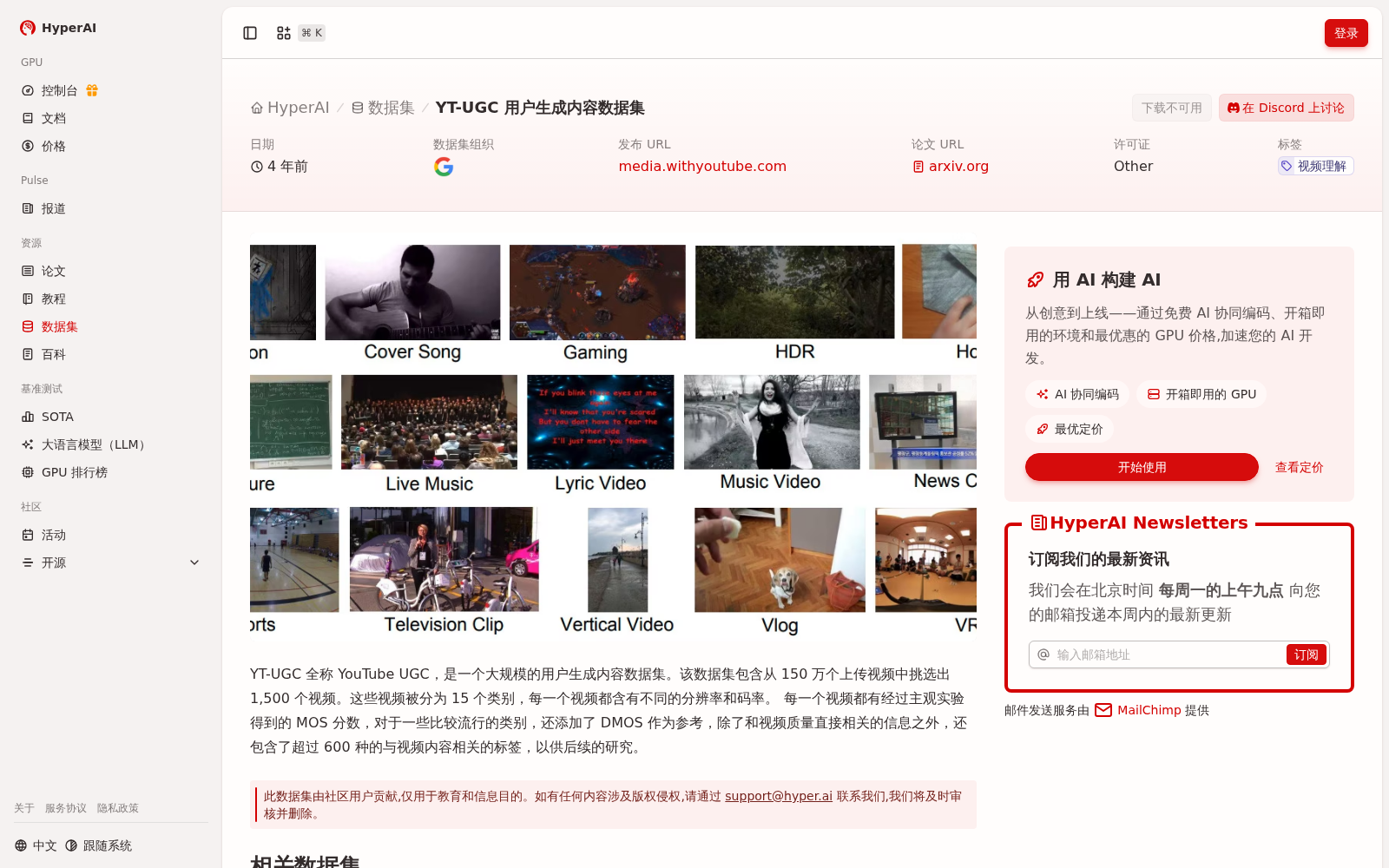This screenshot has width=1389, height=868.
Task: Click the 开箱即用的 GPU chip
Action: click(1201, 394)
